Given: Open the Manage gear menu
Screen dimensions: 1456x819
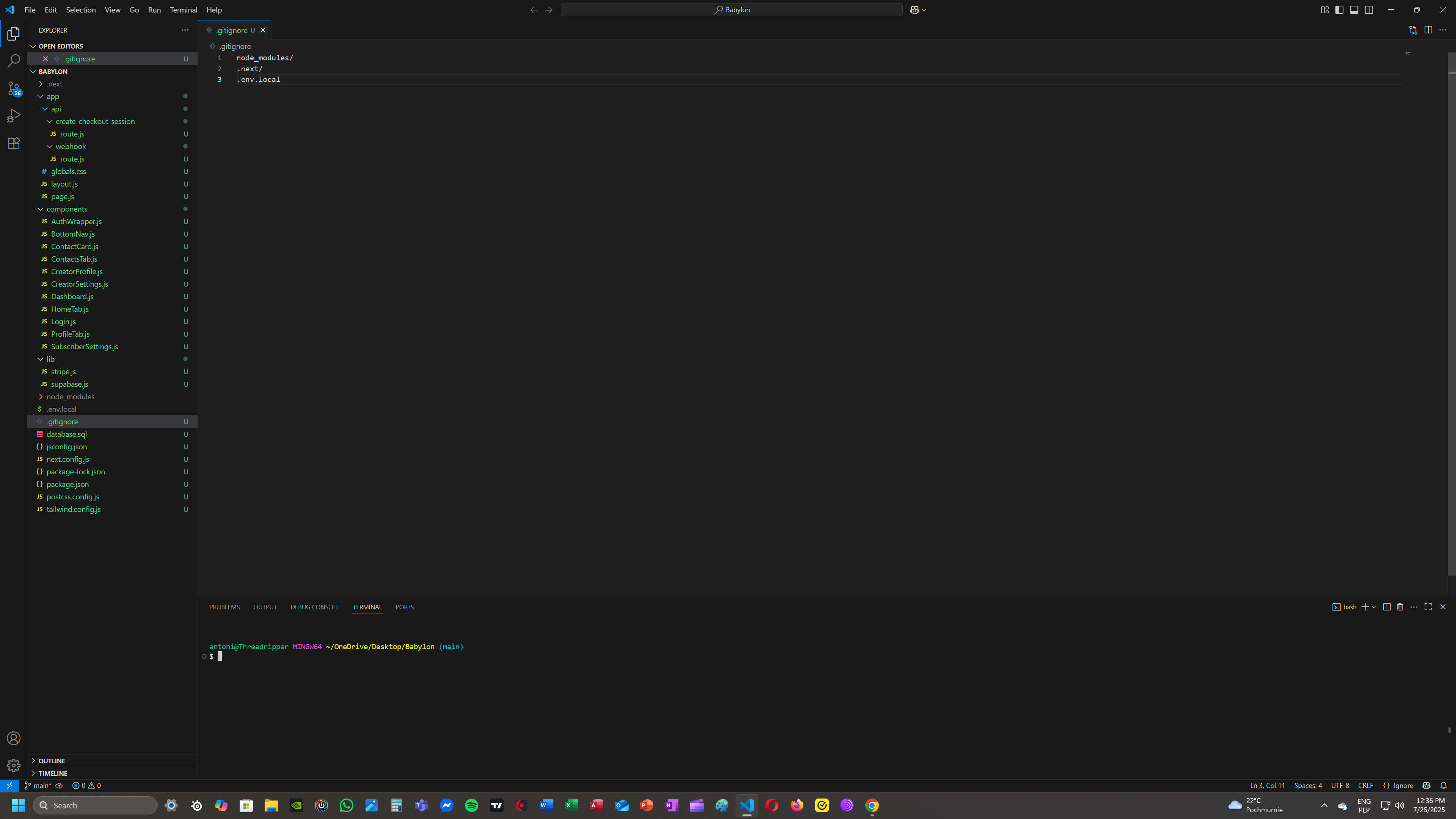Looking at the screenshot, I should pyautogui.click(x=14, y=765).
